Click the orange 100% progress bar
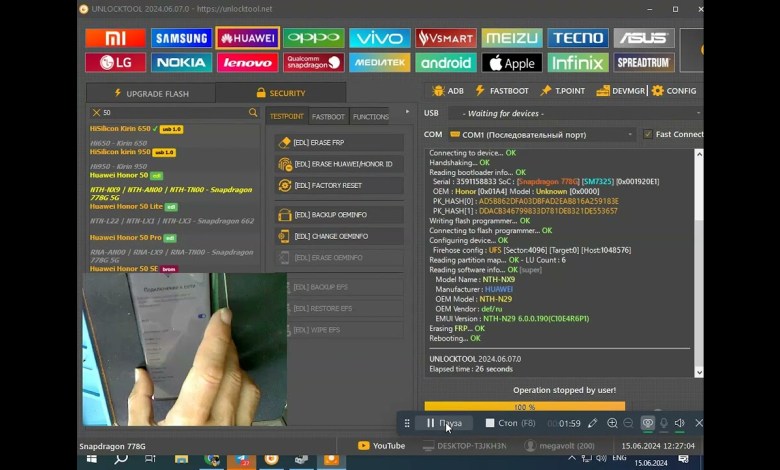780x470 pixels. point(524,407)
